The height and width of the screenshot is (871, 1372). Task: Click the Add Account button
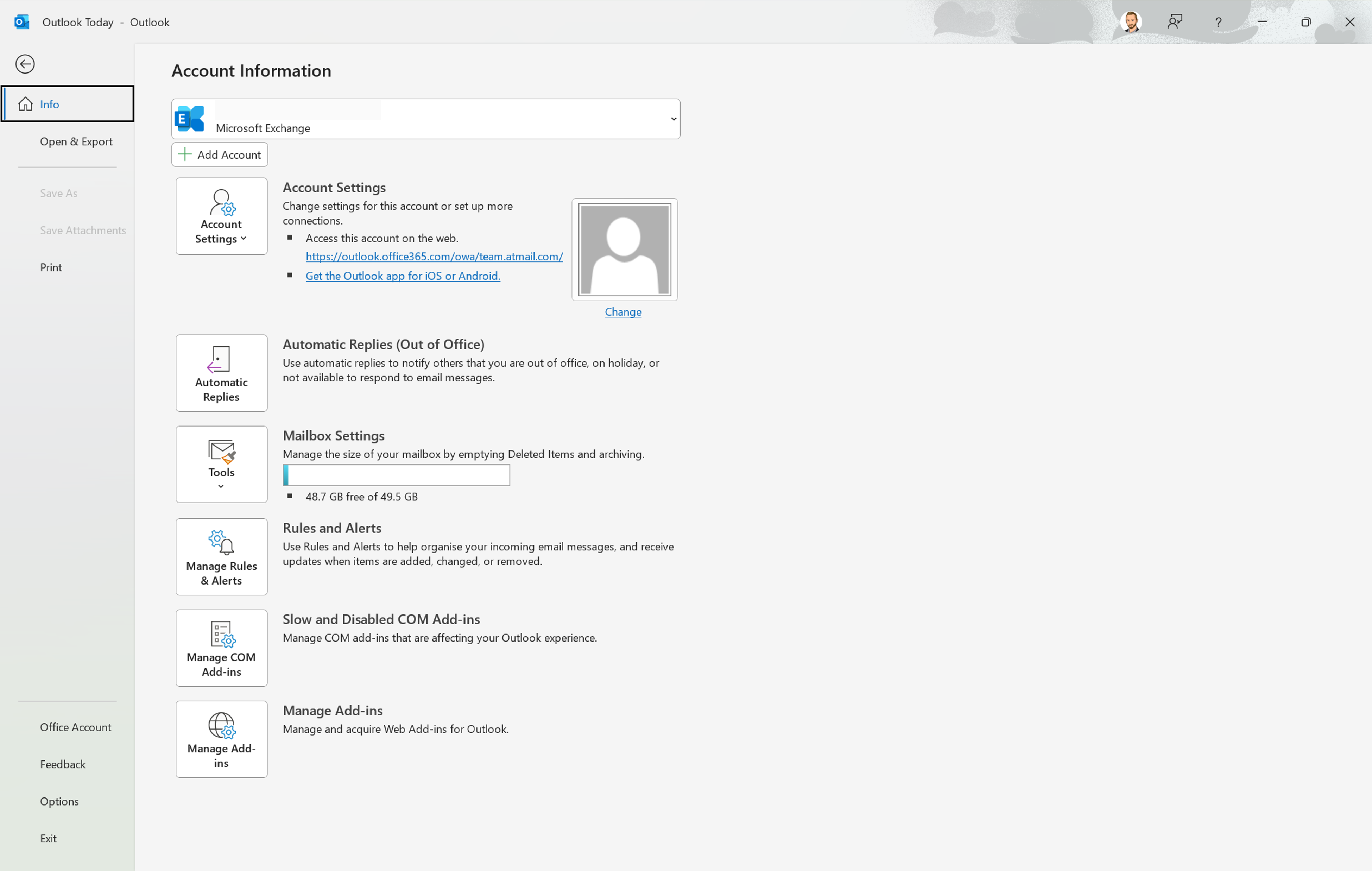click(220, 154)
